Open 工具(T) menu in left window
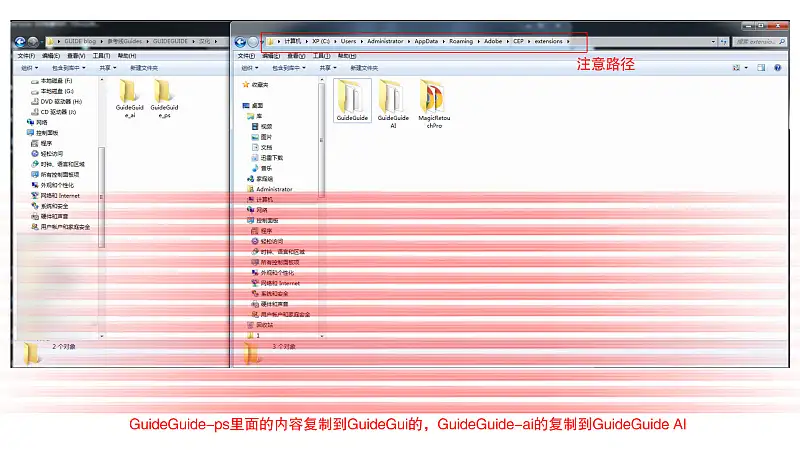Viewport: 800px width, 450px height. tap(101, 56)
